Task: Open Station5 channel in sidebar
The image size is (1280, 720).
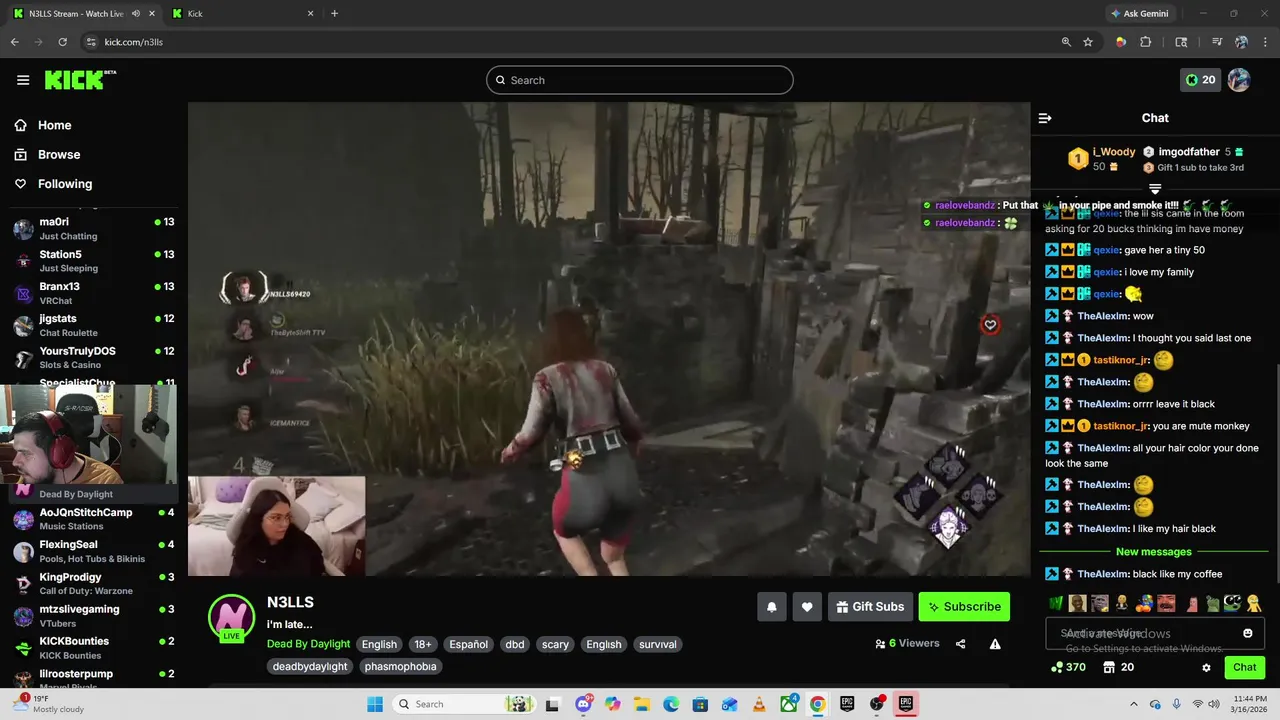Action: (x=93, y=261)
